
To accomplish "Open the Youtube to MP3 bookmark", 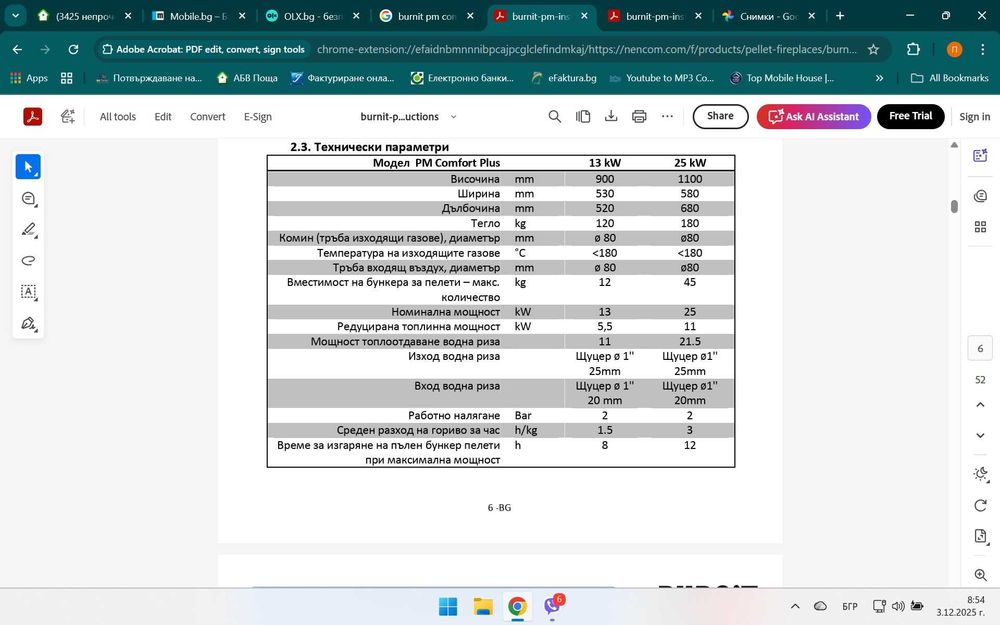I will 661,78.
